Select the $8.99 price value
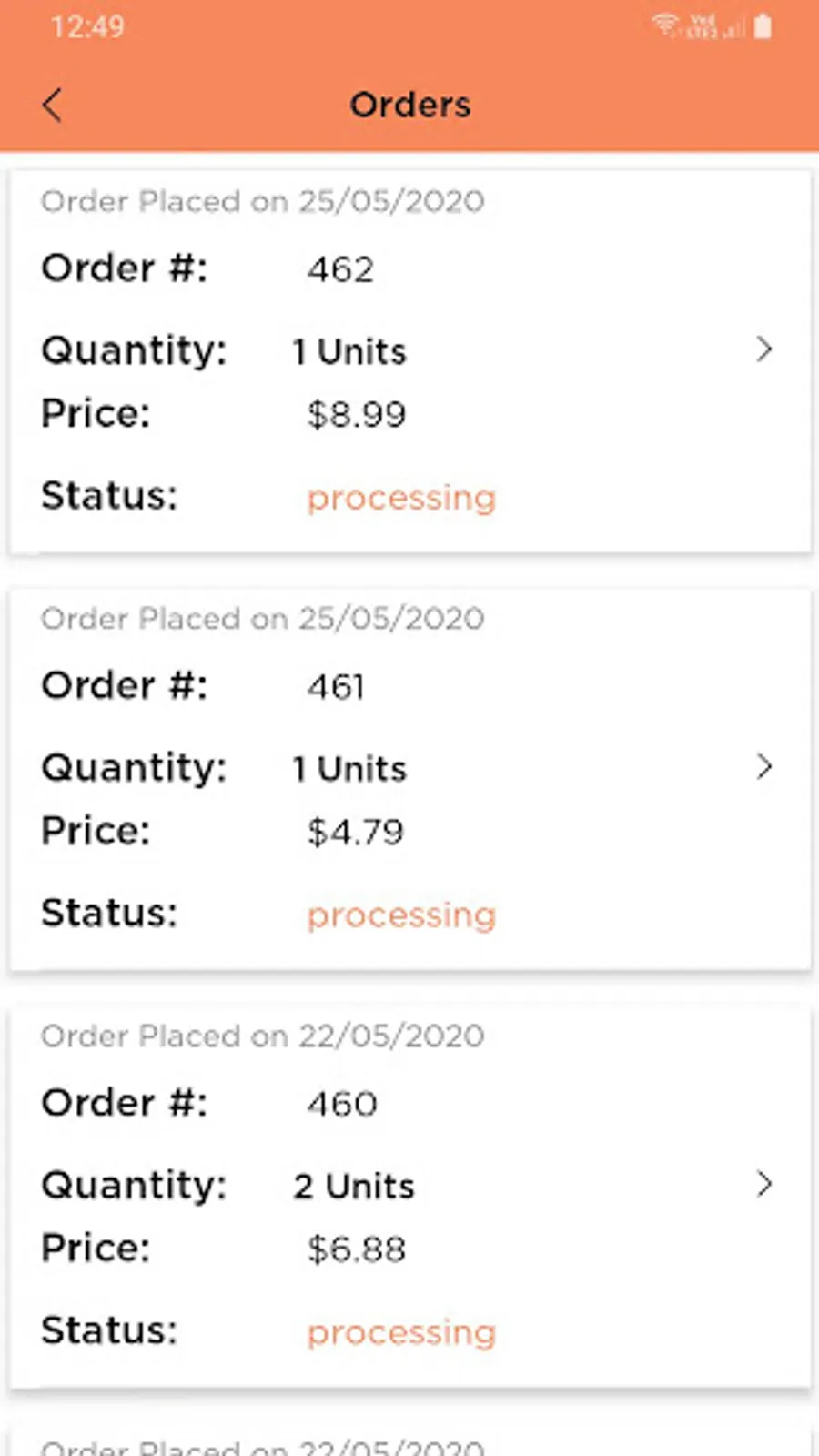The image size is (819, 1456). [356, 415]
